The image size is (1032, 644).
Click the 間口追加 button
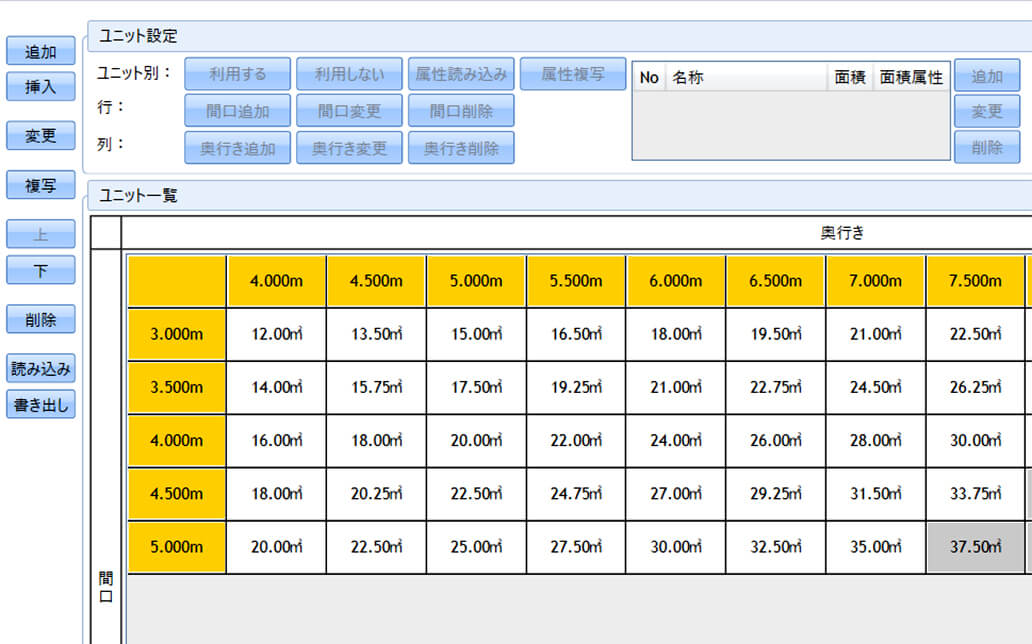click(238, 110)
